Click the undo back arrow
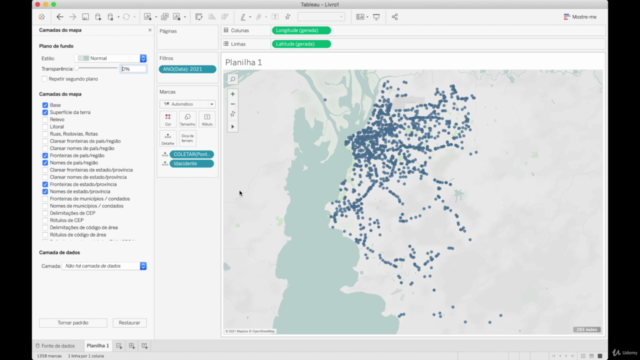The width and height of the screenshot is (640, 360). (x=60, y=17)
